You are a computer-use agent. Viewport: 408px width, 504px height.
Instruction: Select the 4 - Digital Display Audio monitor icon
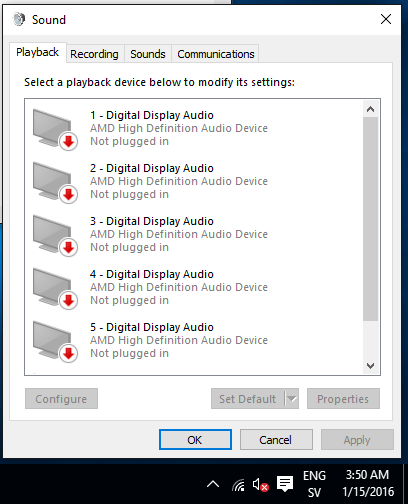tap(55, 288)
